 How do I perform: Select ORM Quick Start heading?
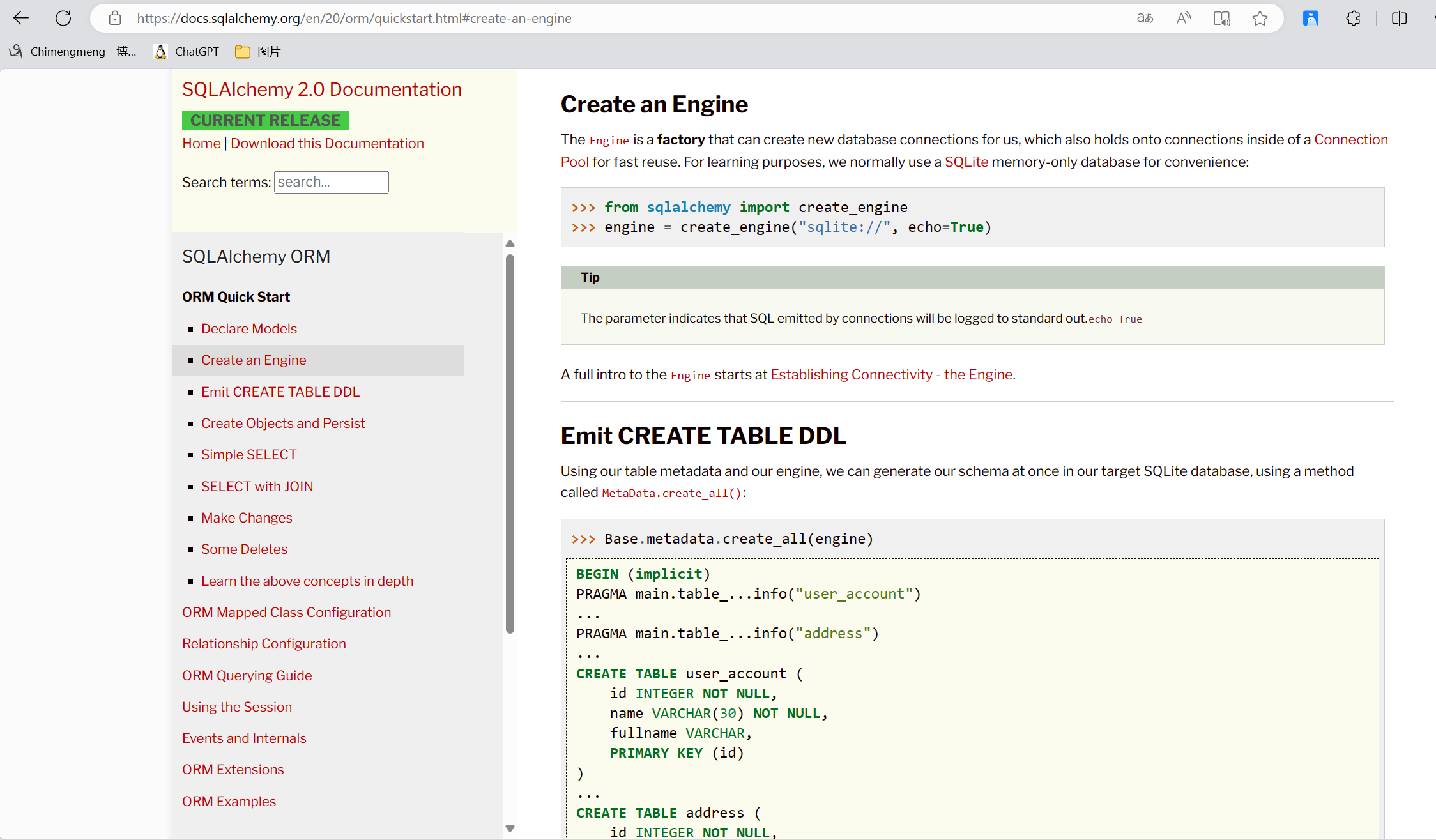point(236,296)
